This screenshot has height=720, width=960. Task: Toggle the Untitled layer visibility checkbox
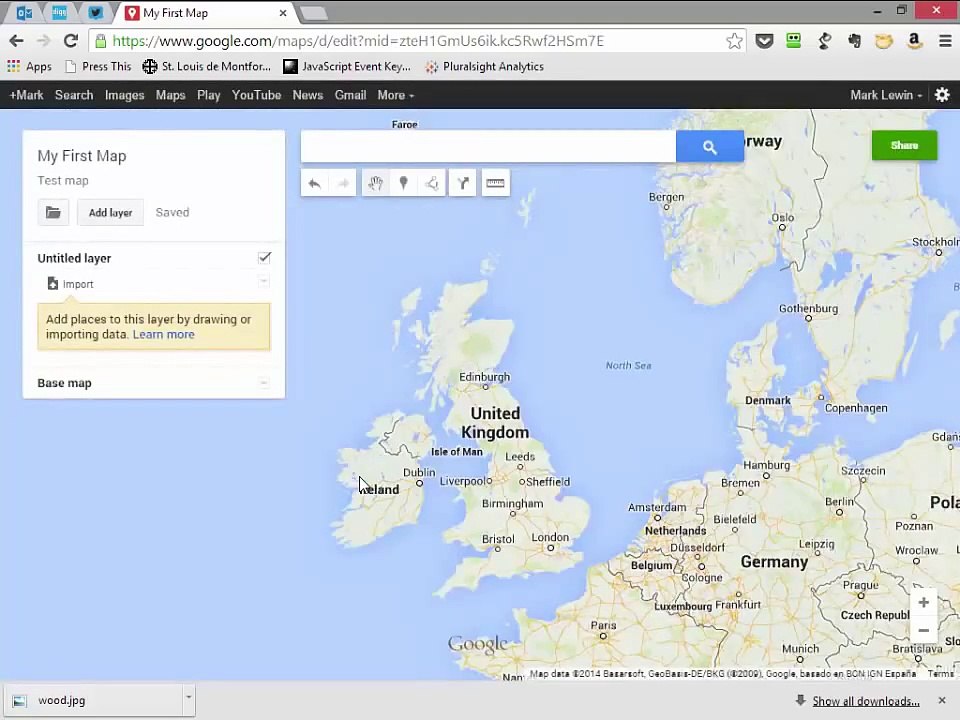[x=264, y=258]
